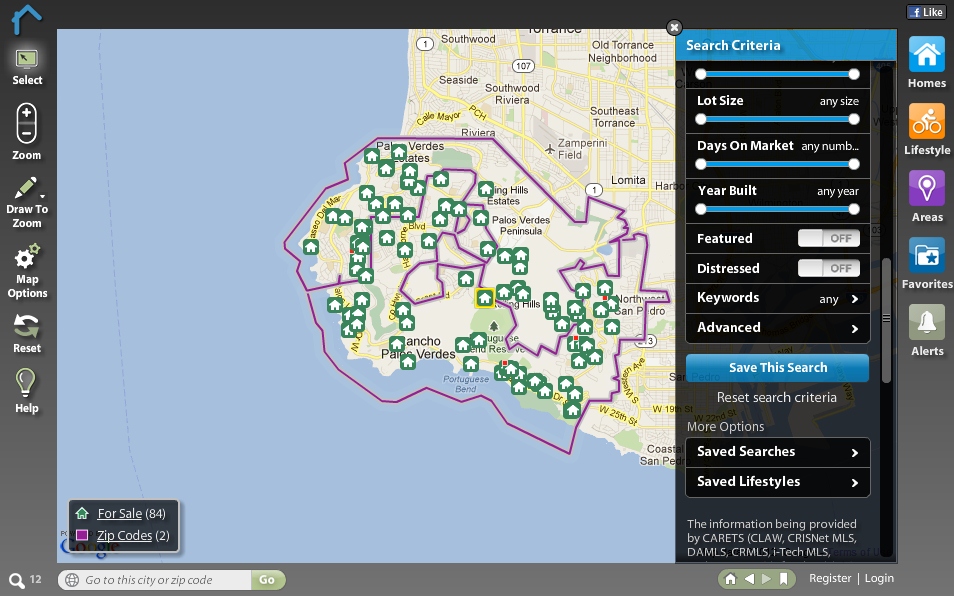
Task: Open the Help lightbulb
Action: click(26, 391)
